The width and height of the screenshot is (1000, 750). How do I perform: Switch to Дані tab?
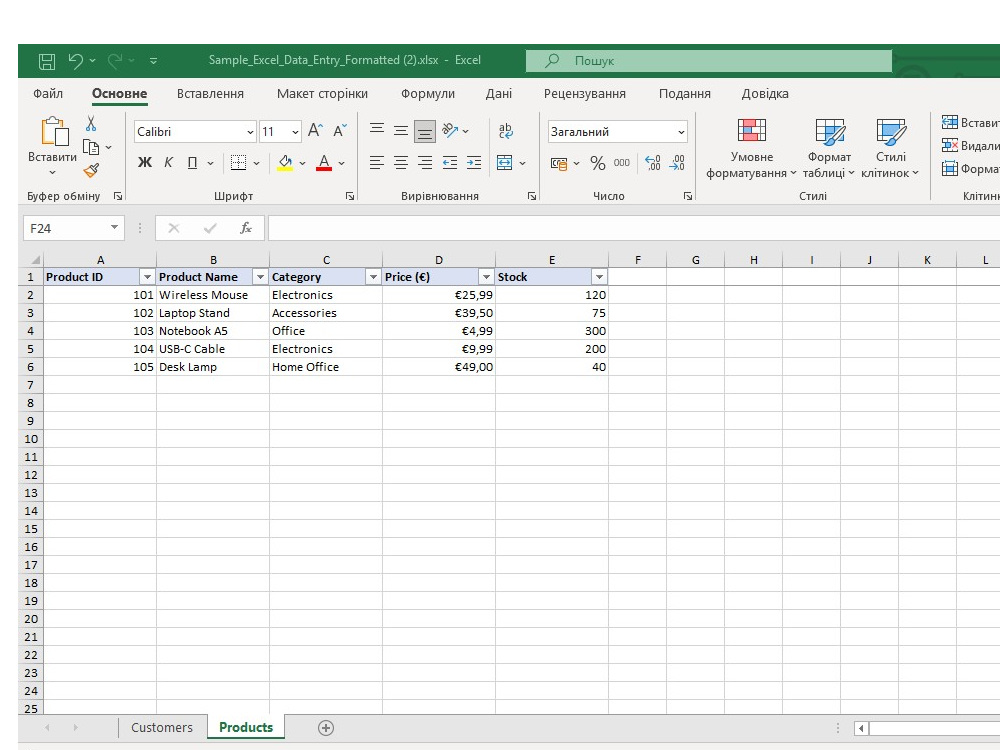click(x=499, y=94)
